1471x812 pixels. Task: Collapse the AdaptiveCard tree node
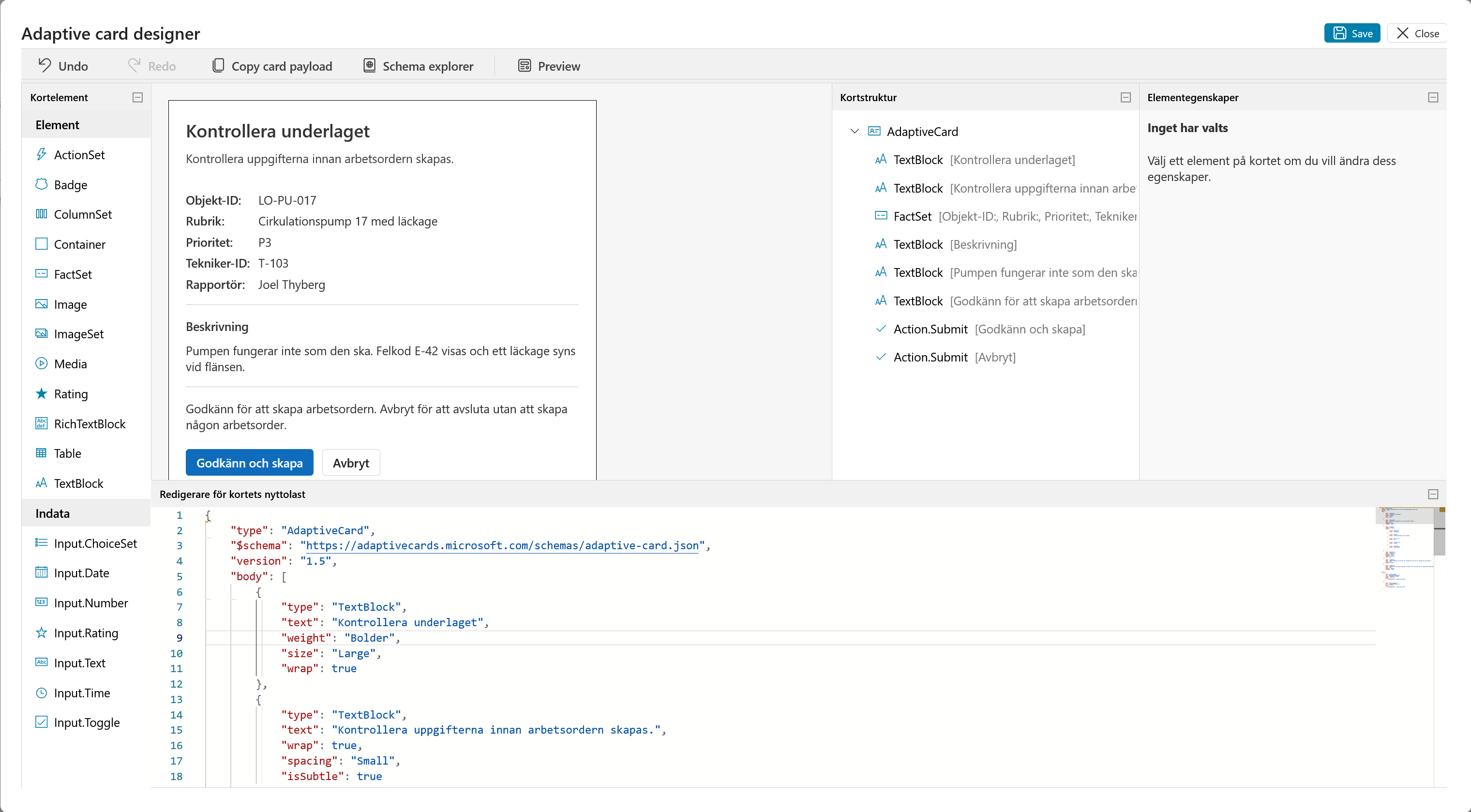854,131
